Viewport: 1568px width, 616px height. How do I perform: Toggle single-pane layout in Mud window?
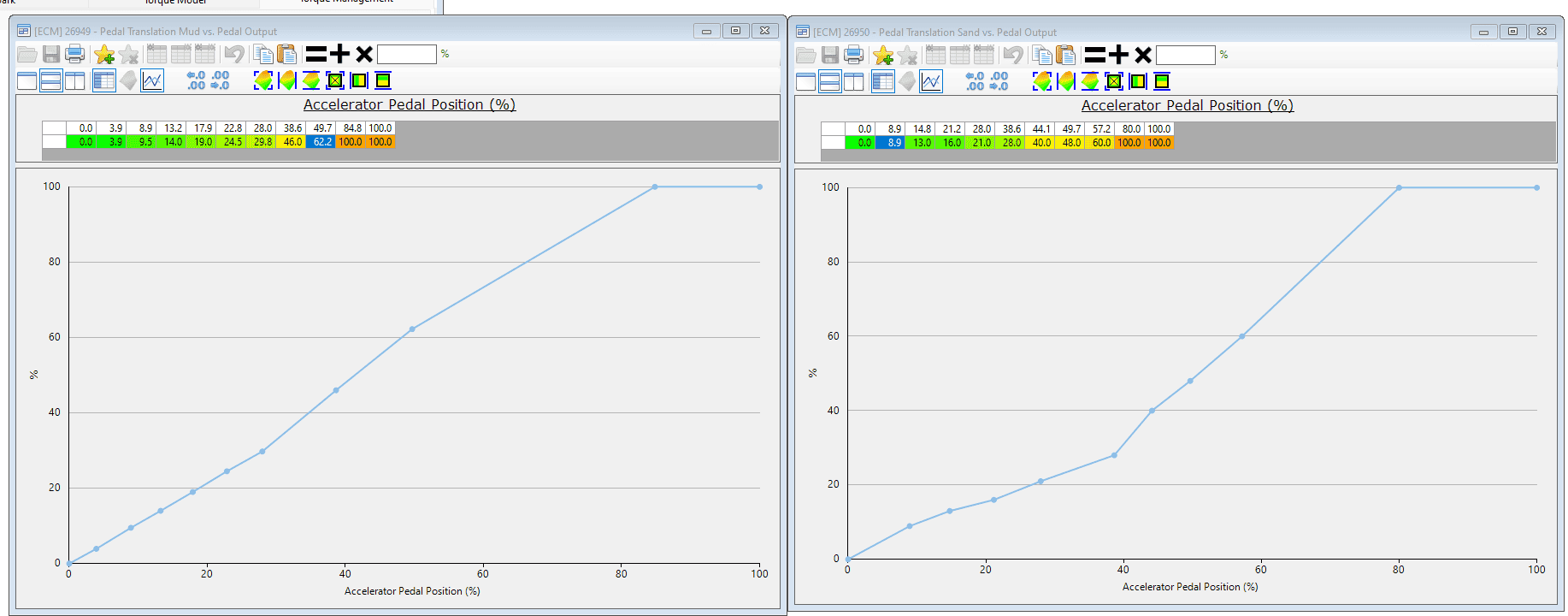point(27,81)
